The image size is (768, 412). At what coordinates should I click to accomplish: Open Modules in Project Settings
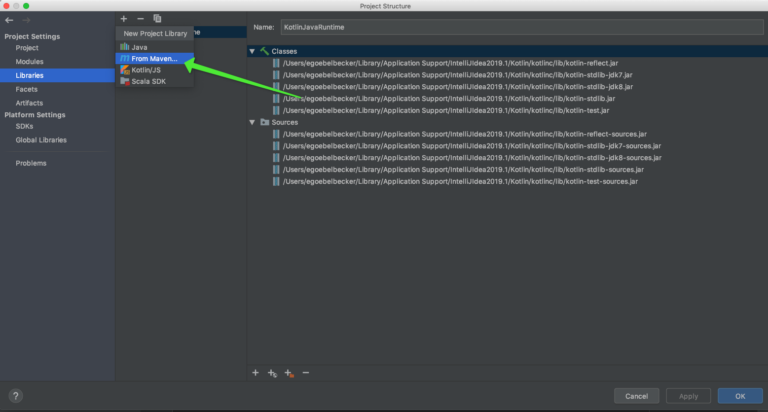point(29,61)
